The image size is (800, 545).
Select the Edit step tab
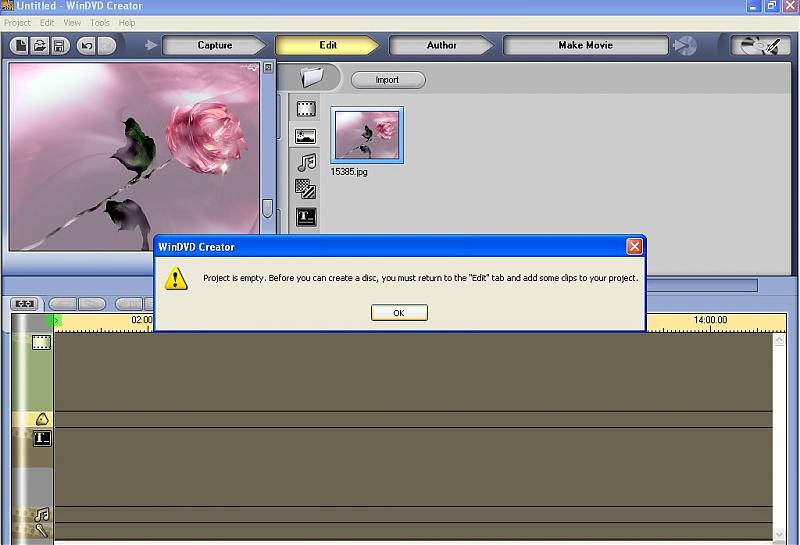click(328, 45)
